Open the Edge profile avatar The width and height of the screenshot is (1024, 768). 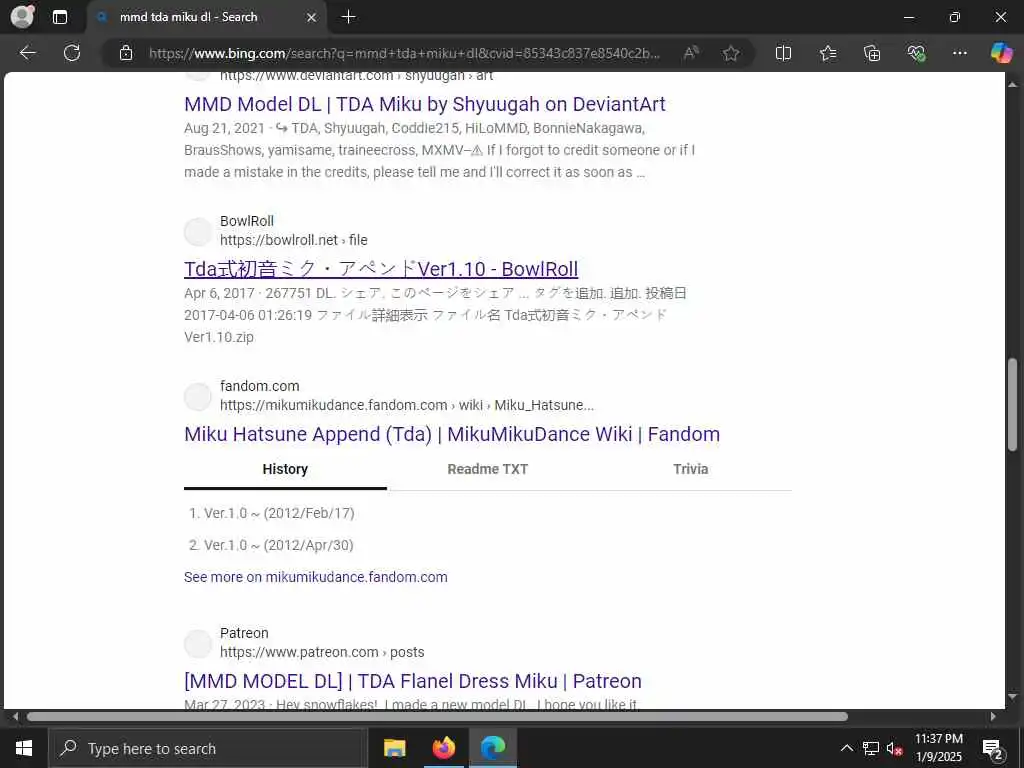pyautogui.click(x=23, y=17)
